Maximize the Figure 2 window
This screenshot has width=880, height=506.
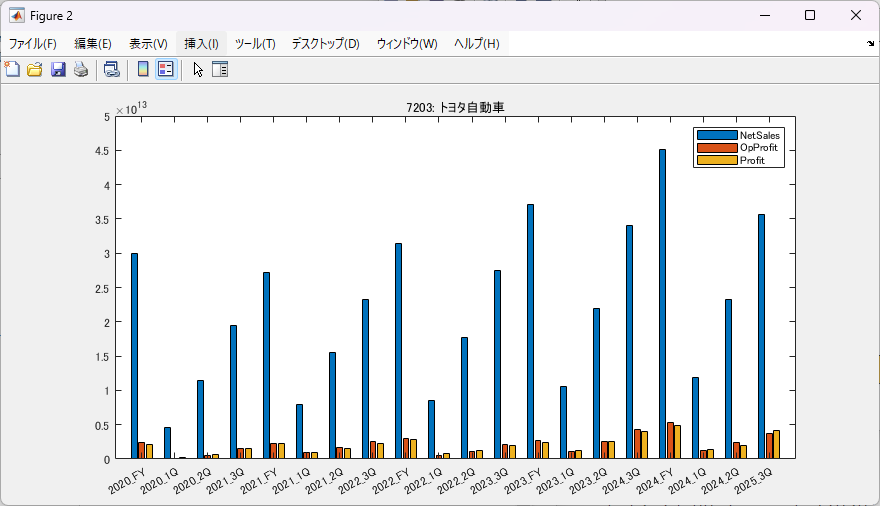tap(810, 15)
